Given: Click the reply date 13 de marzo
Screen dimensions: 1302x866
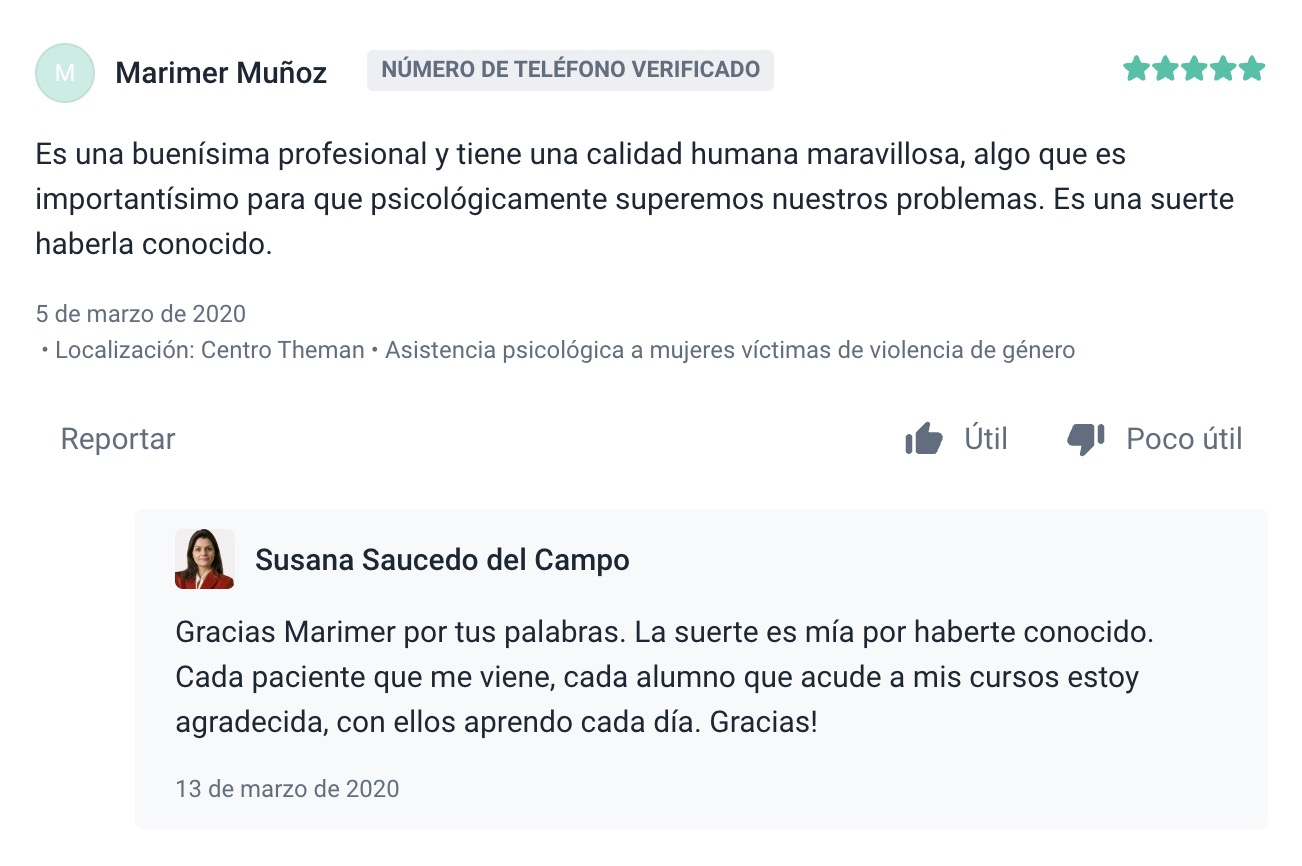Looking at the screenshot, I should tap(287, 788).
